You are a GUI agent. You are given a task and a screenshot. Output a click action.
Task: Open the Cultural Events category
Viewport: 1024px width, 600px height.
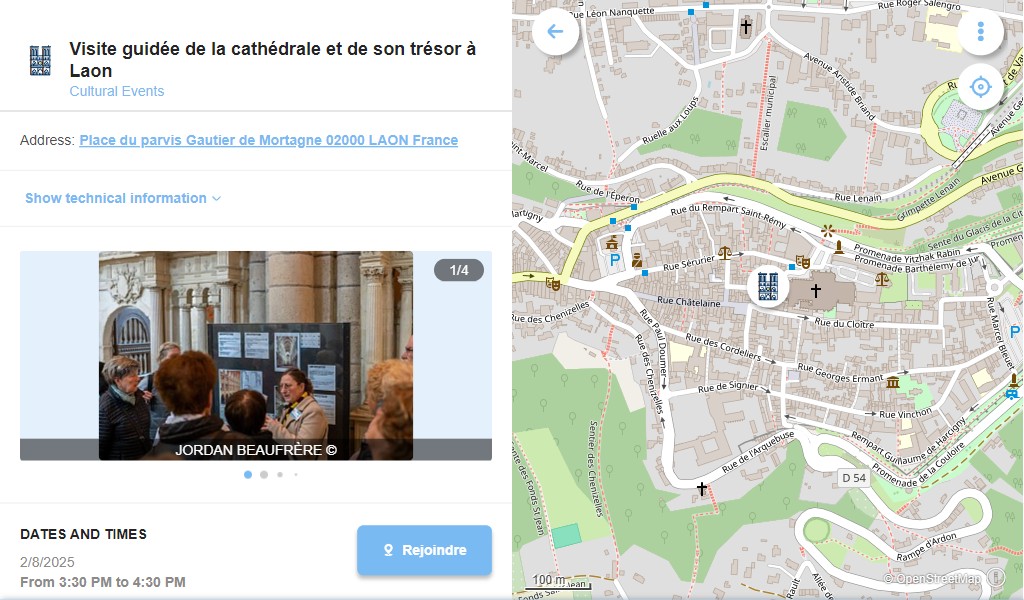point(117,91)
